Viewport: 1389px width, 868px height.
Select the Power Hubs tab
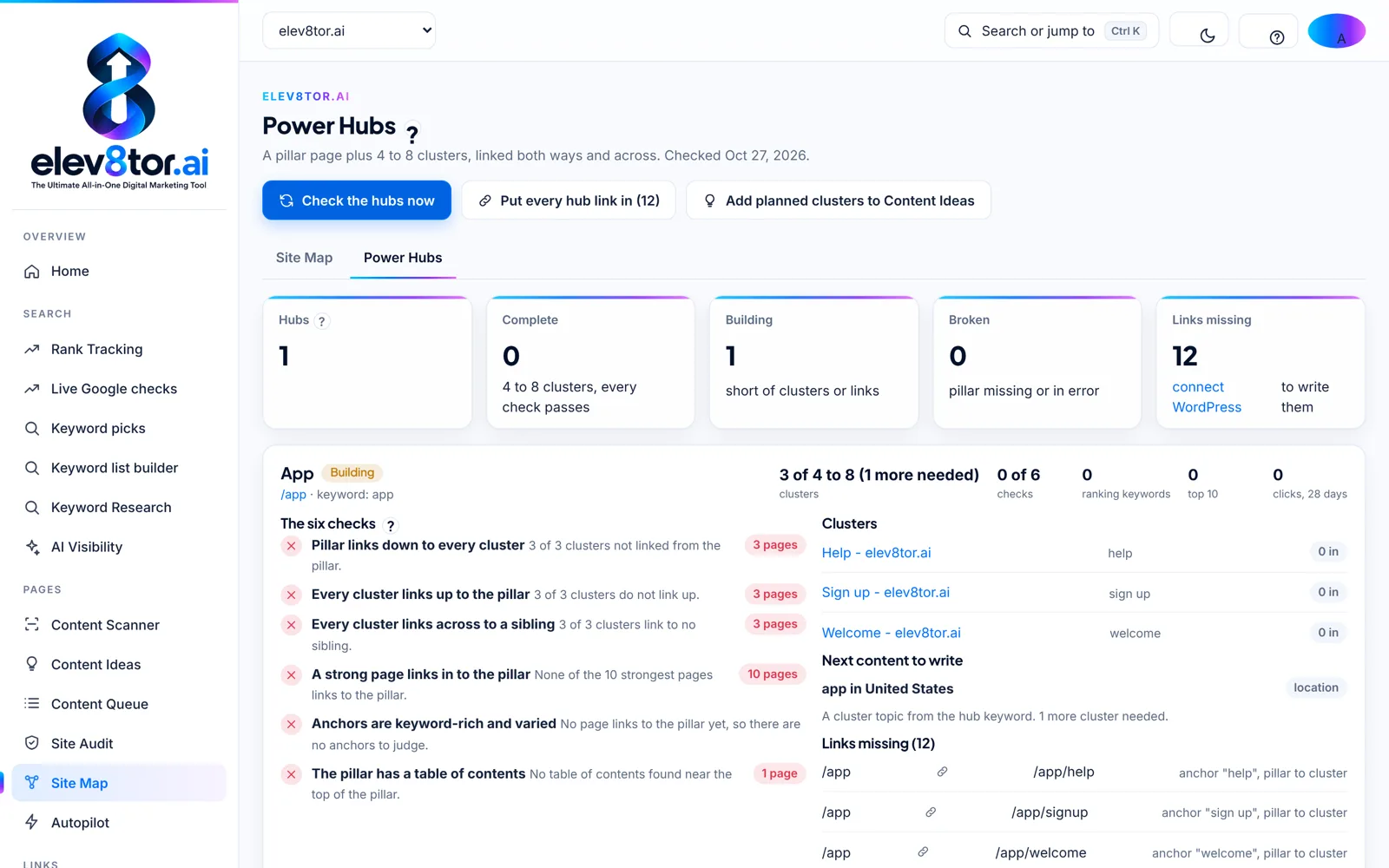[x=403, y=258]
